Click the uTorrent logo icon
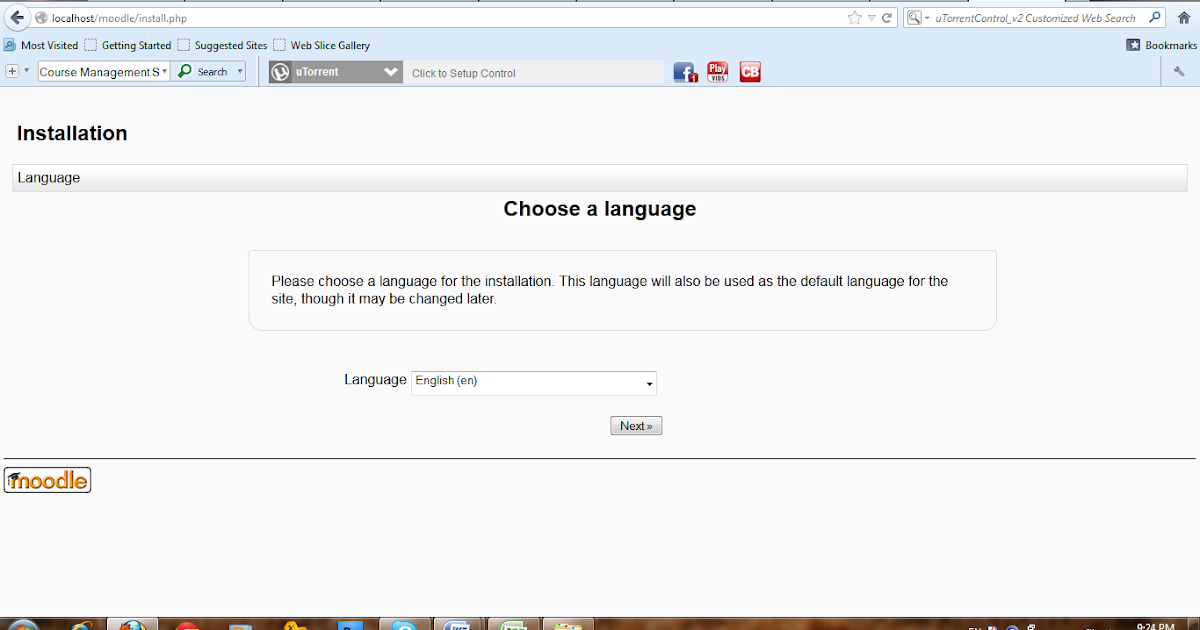This screenshot has width=1200, height=630. [x=281, y=71]
